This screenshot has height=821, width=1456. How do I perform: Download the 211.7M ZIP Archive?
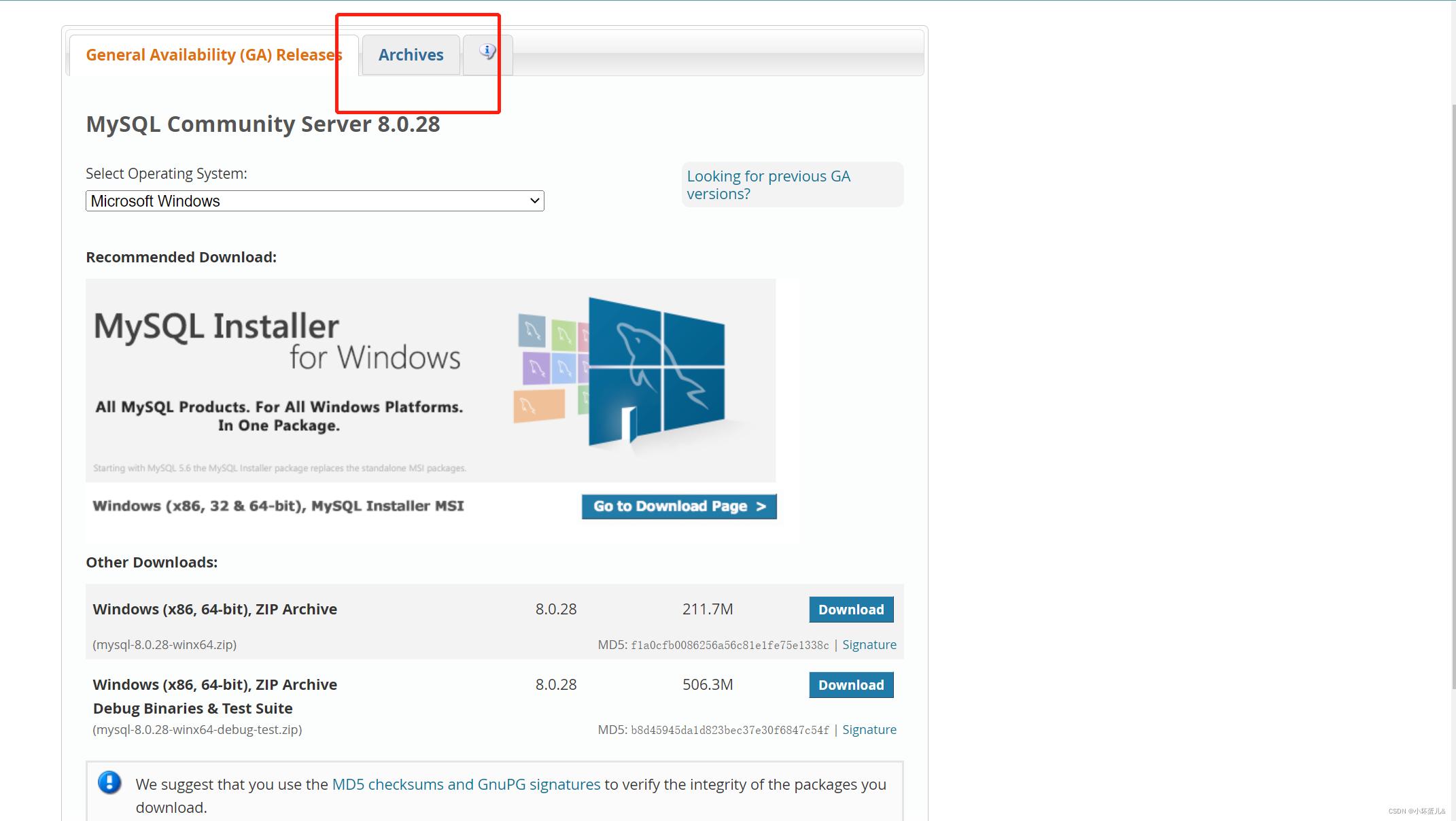tap(850, 610)
